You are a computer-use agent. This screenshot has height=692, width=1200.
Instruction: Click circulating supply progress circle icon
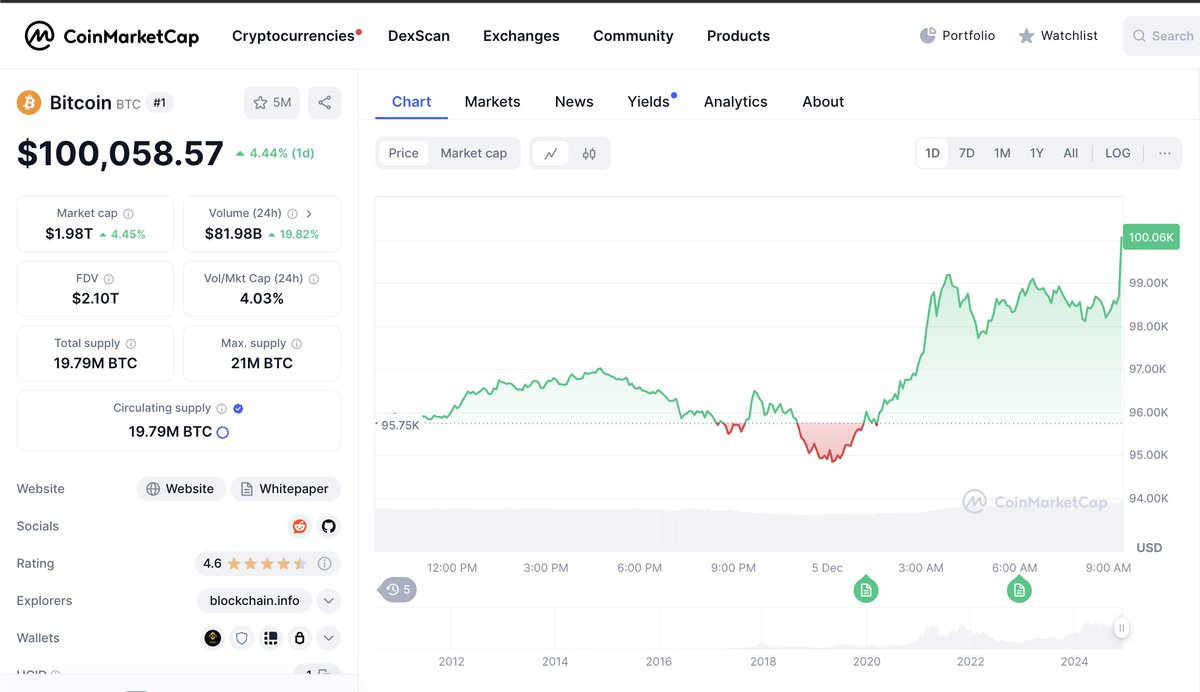[222, 432]
